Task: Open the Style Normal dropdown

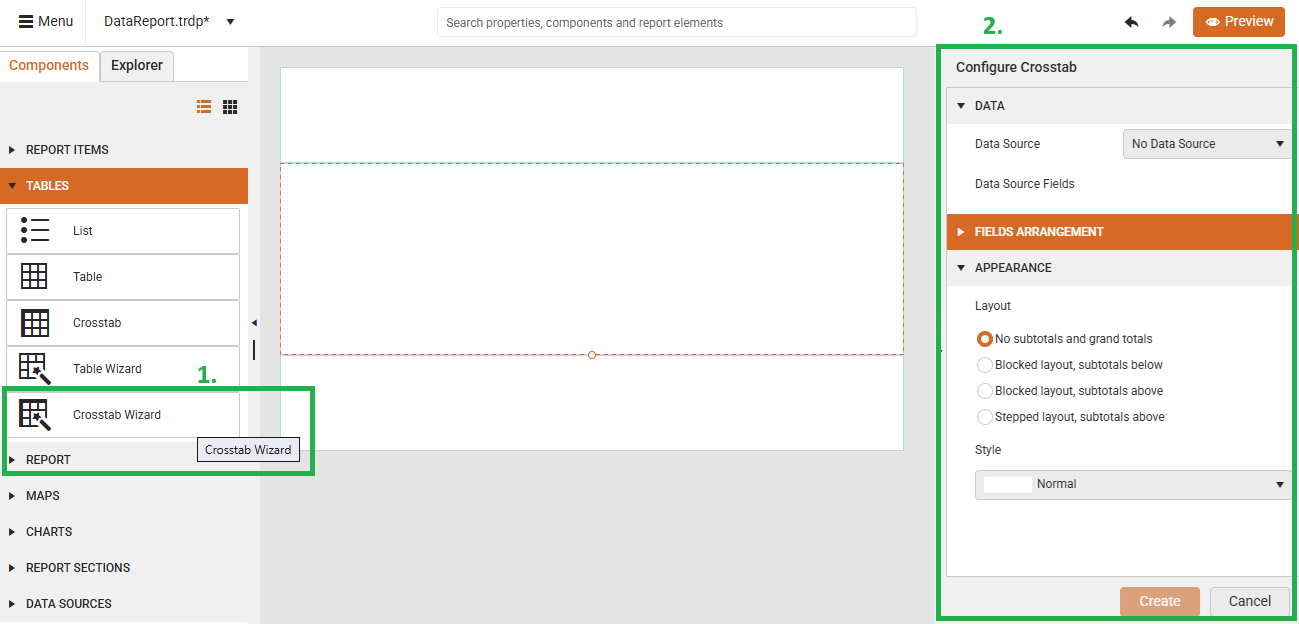Action: tap(1133, 484)
